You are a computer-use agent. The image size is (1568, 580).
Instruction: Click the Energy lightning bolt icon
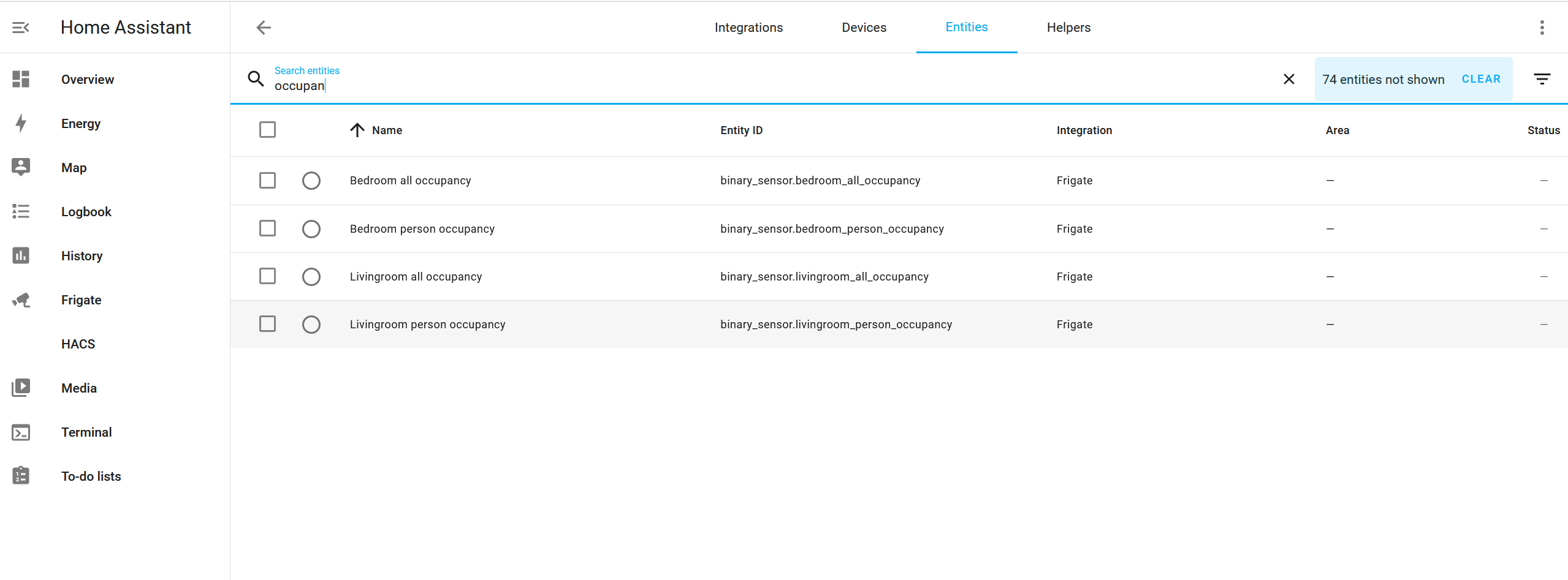[x=21, y=123]
